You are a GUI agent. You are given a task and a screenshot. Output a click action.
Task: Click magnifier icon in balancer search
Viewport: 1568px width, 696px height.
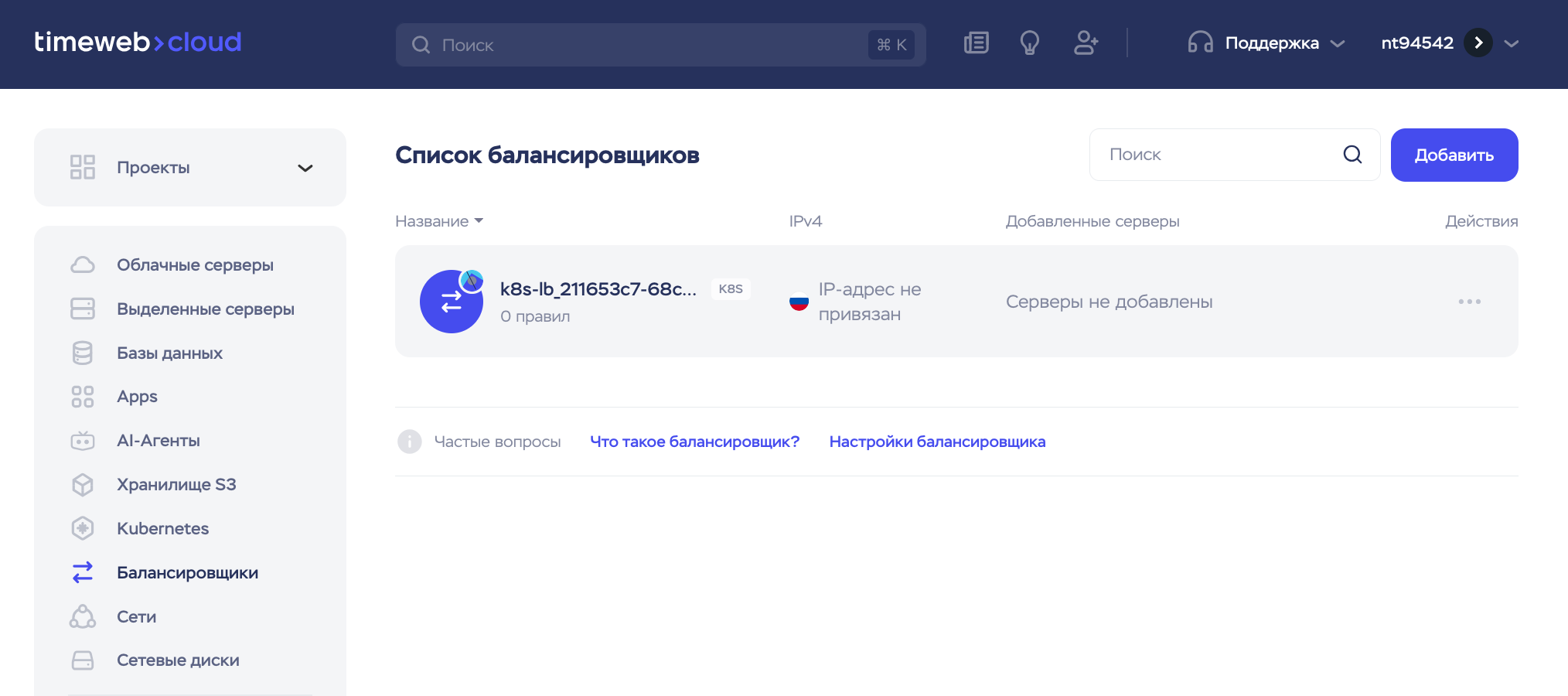1352,155
